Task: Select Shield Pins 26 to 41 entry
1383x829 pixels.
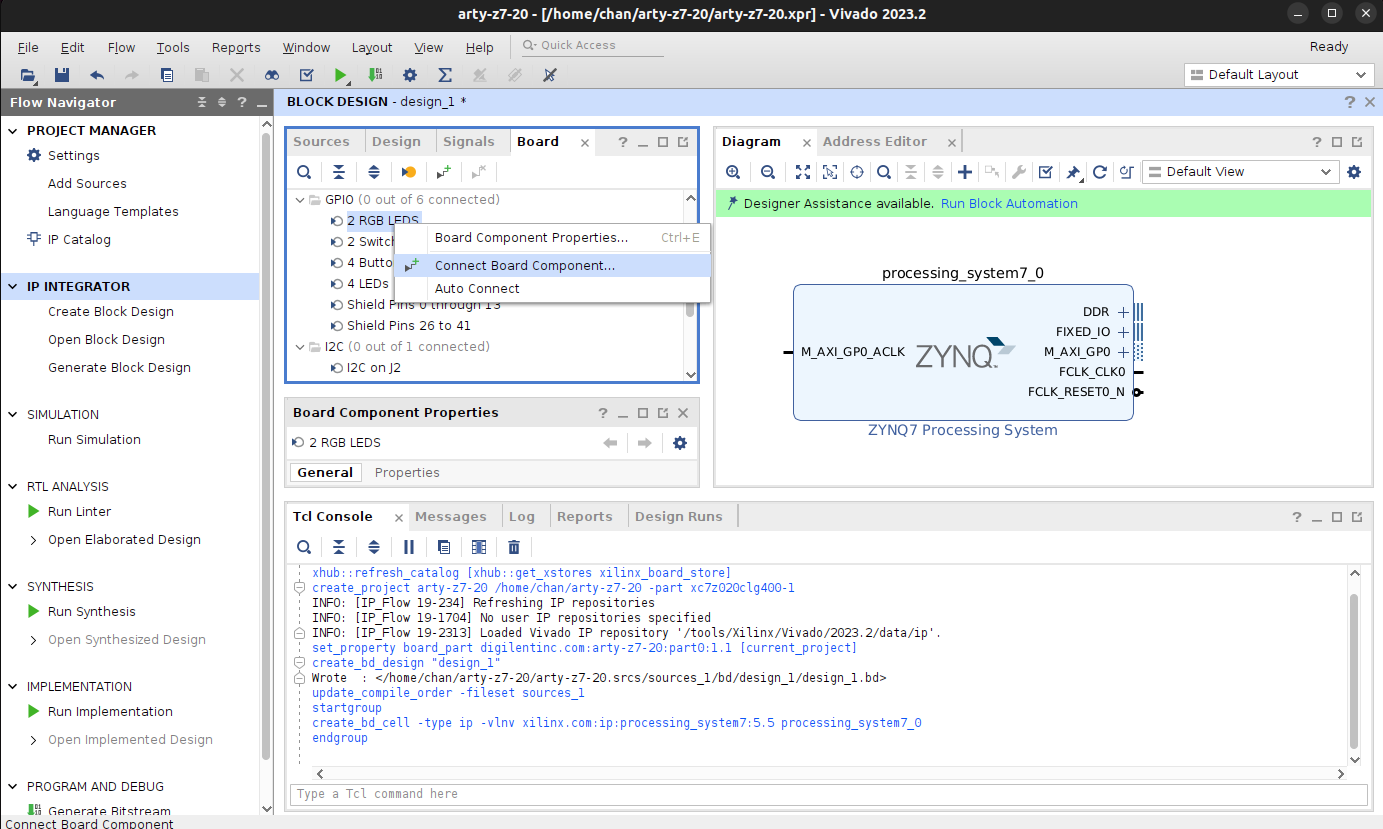Action: point(409,326)
